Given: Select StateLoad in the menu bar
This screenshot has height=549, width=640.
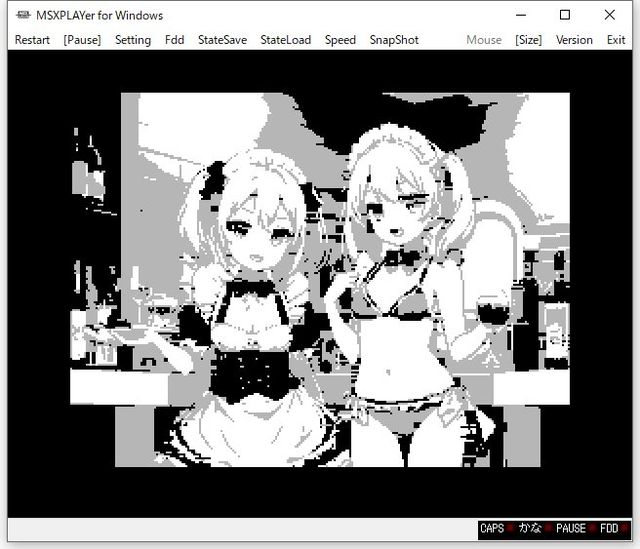Looking at the screenshot, I should tap(286, 40).
